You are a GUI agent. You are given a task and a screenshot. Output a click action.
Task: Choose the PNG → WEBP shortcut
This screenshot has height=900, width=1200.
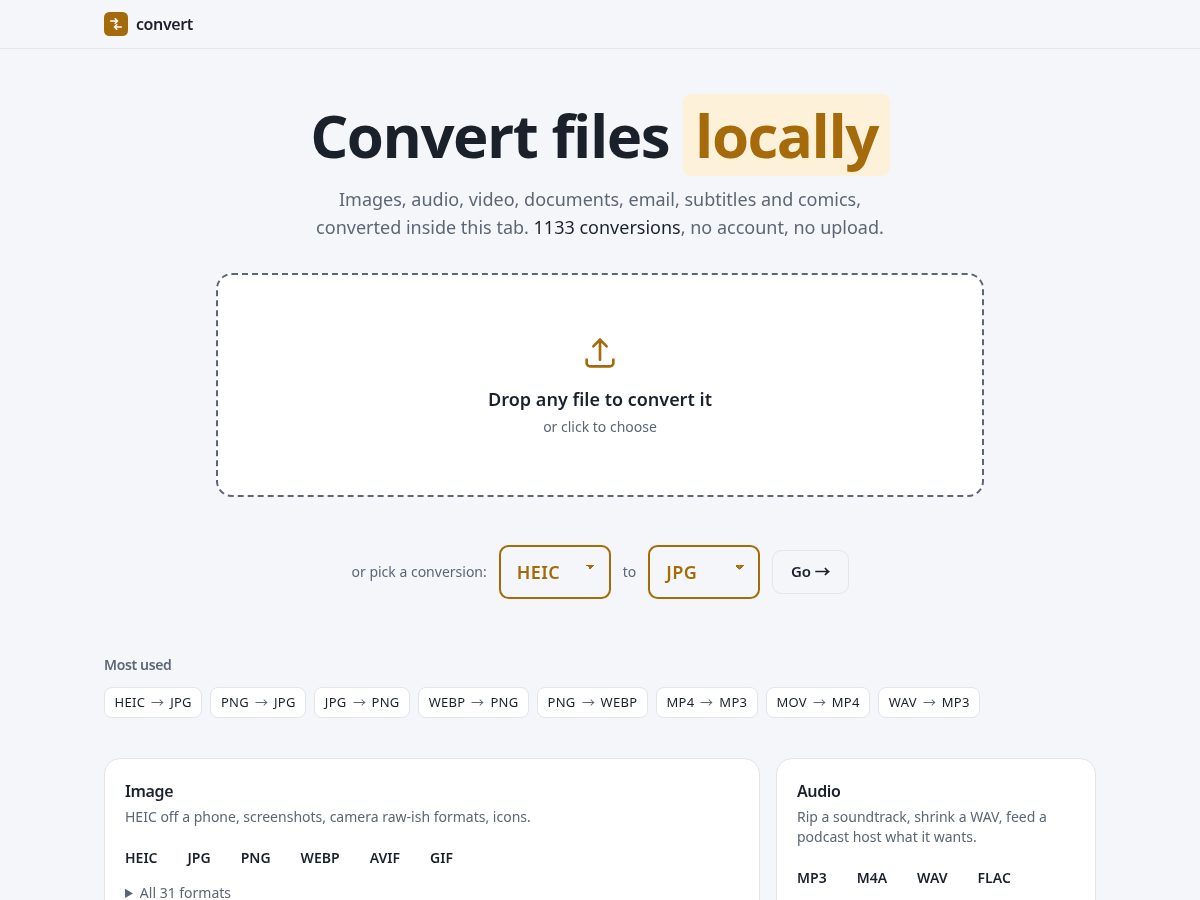pyautogui.click(x=593, y=702)
